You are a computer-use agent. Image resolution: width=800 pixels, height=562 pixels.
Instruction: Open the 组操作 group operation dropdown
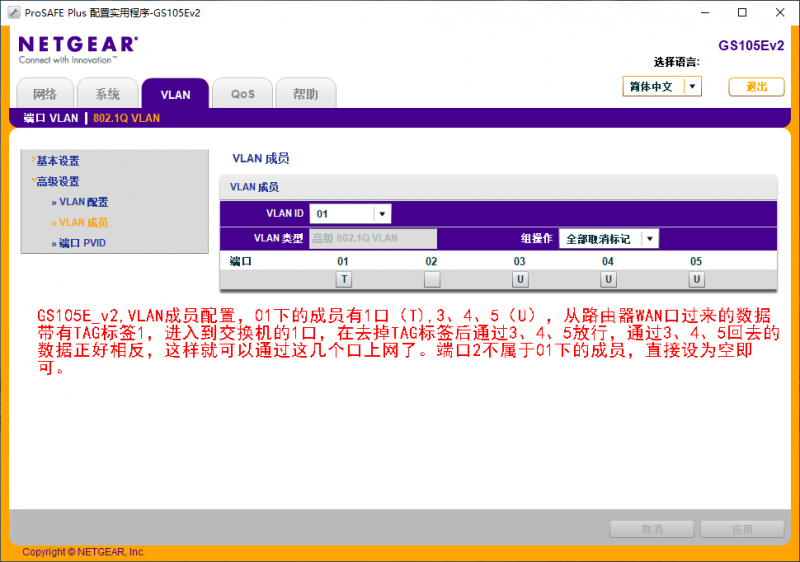coord(609,239)
